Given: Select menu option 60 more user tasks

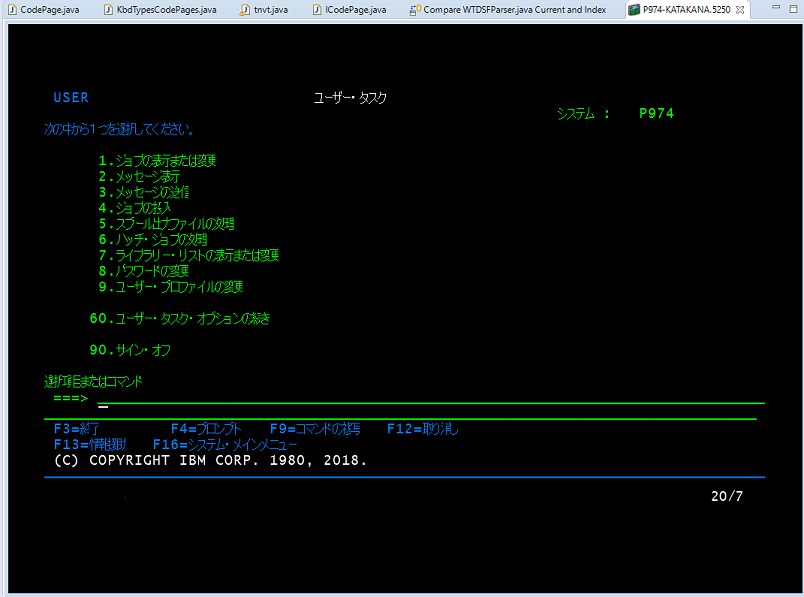Looking at the screenshot, I should 180,319.
